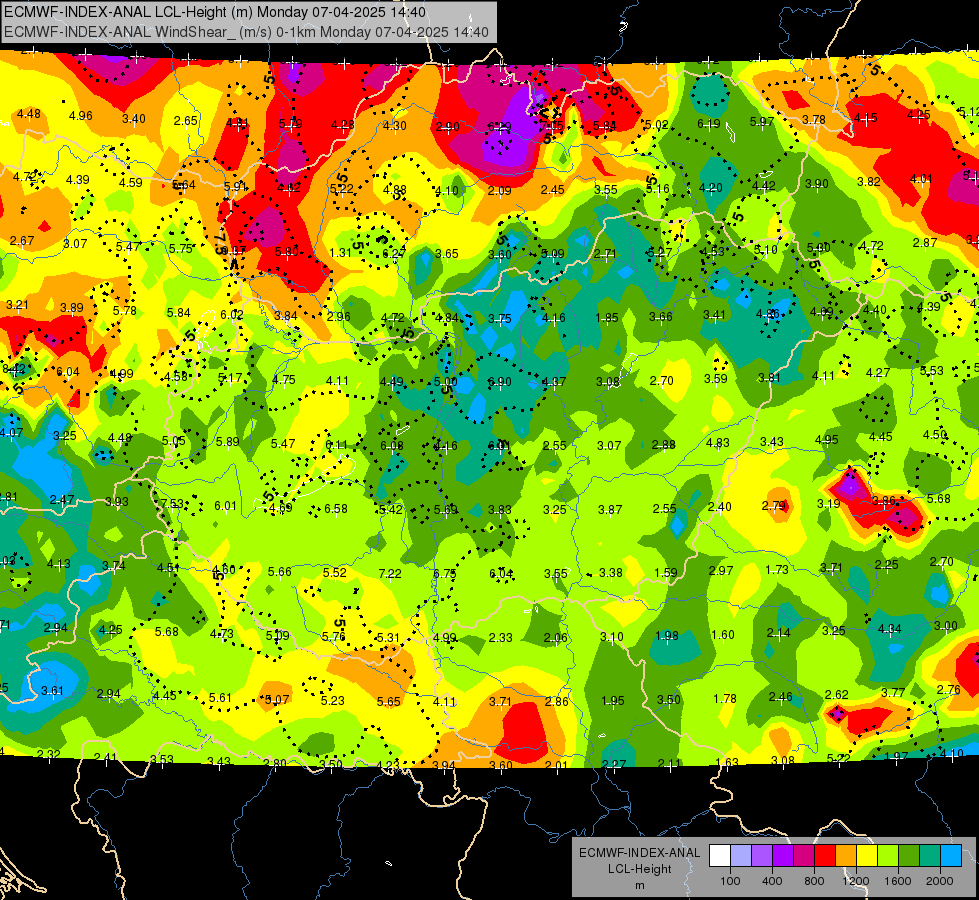Click the ECMWF-INDEX-ANAL legend label
The image size is (979, 900).
coord(639,853)
